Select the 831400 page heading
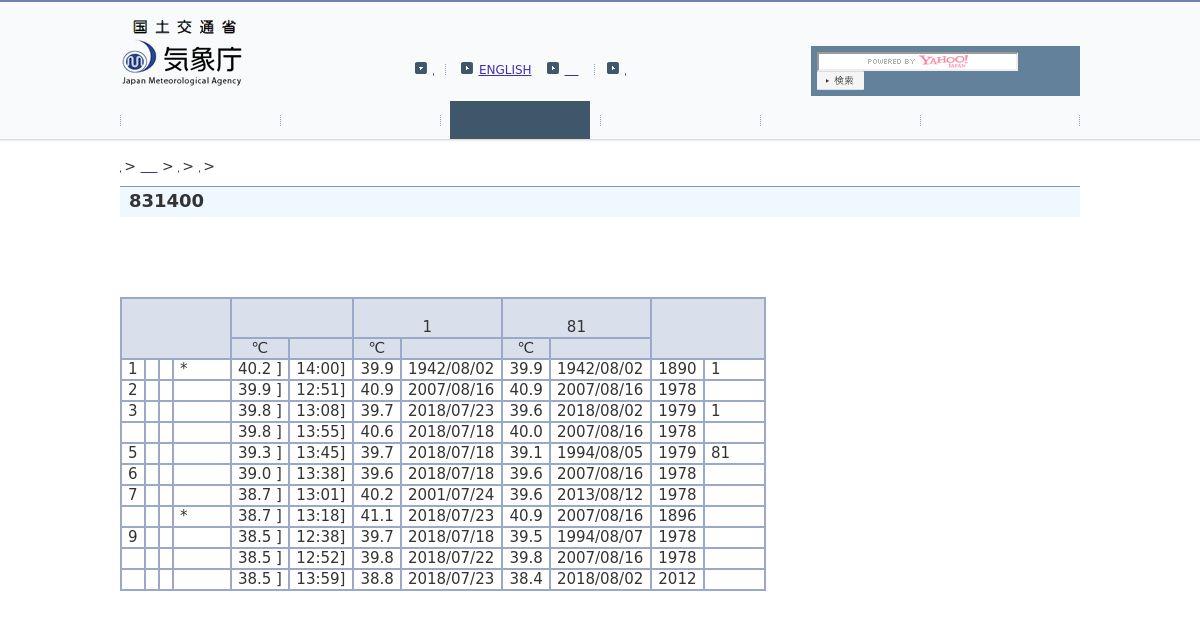The image size is (1200, 630). (x=167, y=201)
